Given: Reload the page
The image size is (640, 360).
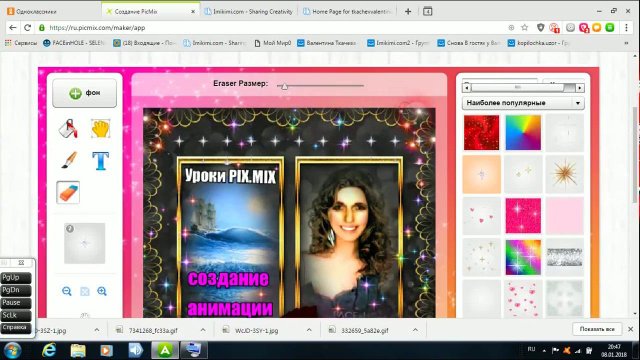Looking at the screenshot, I should pyautogui.click(x=27, y=28).
